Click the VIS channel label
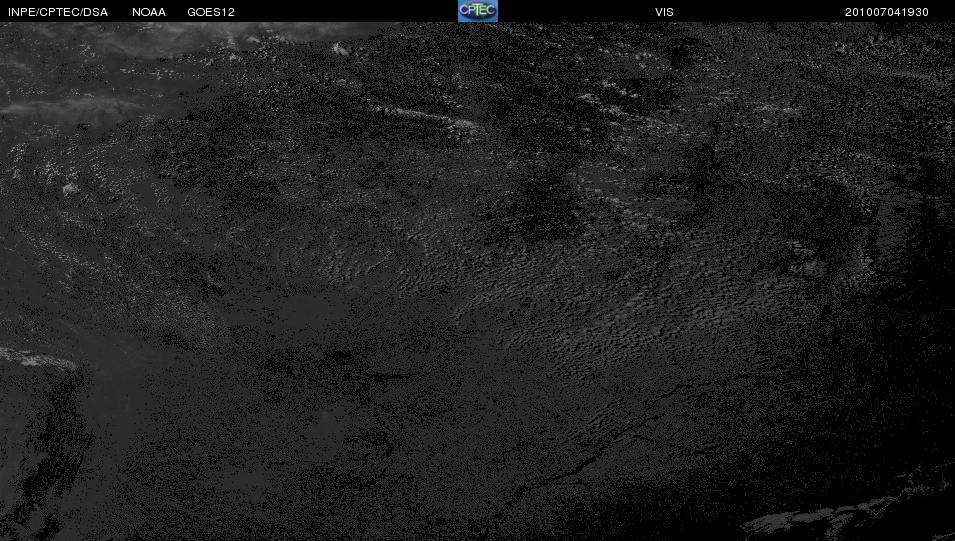The image size is (955, 541). 664,12
